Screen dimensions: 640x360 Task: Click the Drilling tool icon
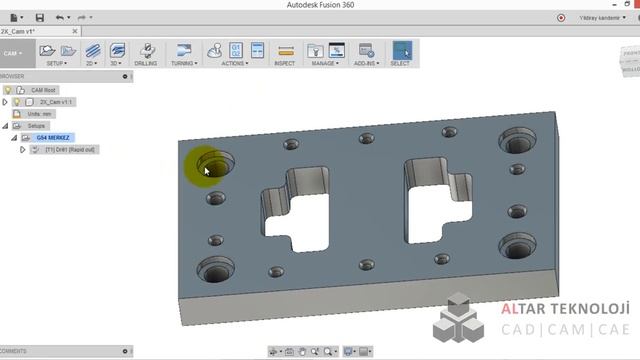[147, 50]
